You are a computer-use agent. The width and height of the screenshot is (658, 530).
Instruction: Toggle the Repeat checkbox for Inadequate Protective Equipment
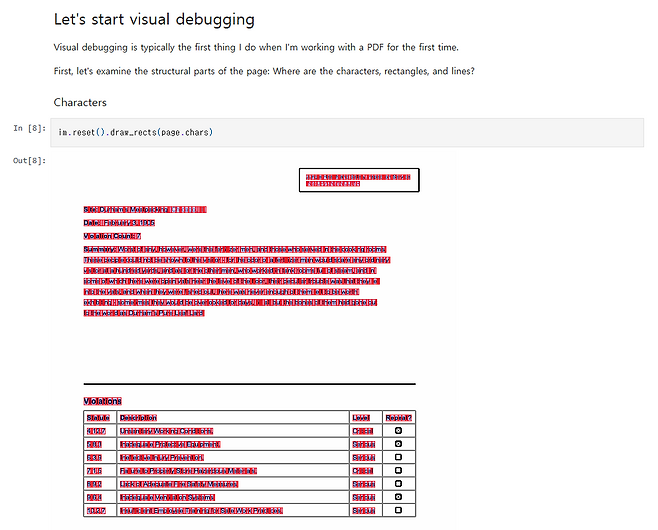tap(398, 444)
